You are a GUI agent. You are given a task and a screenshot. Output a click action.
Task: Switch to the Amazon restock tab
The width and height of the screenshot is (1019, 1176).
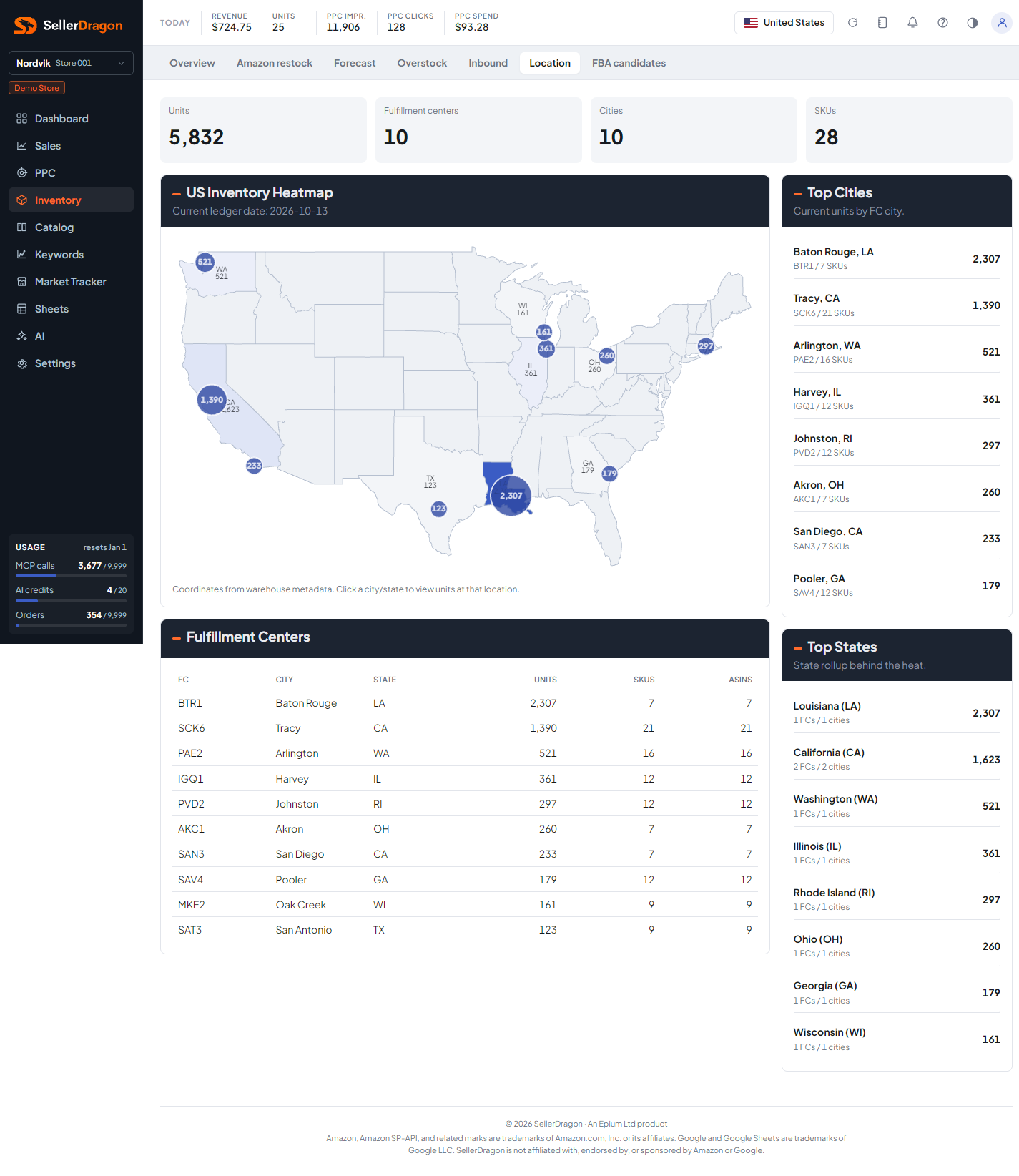[275, 63]
